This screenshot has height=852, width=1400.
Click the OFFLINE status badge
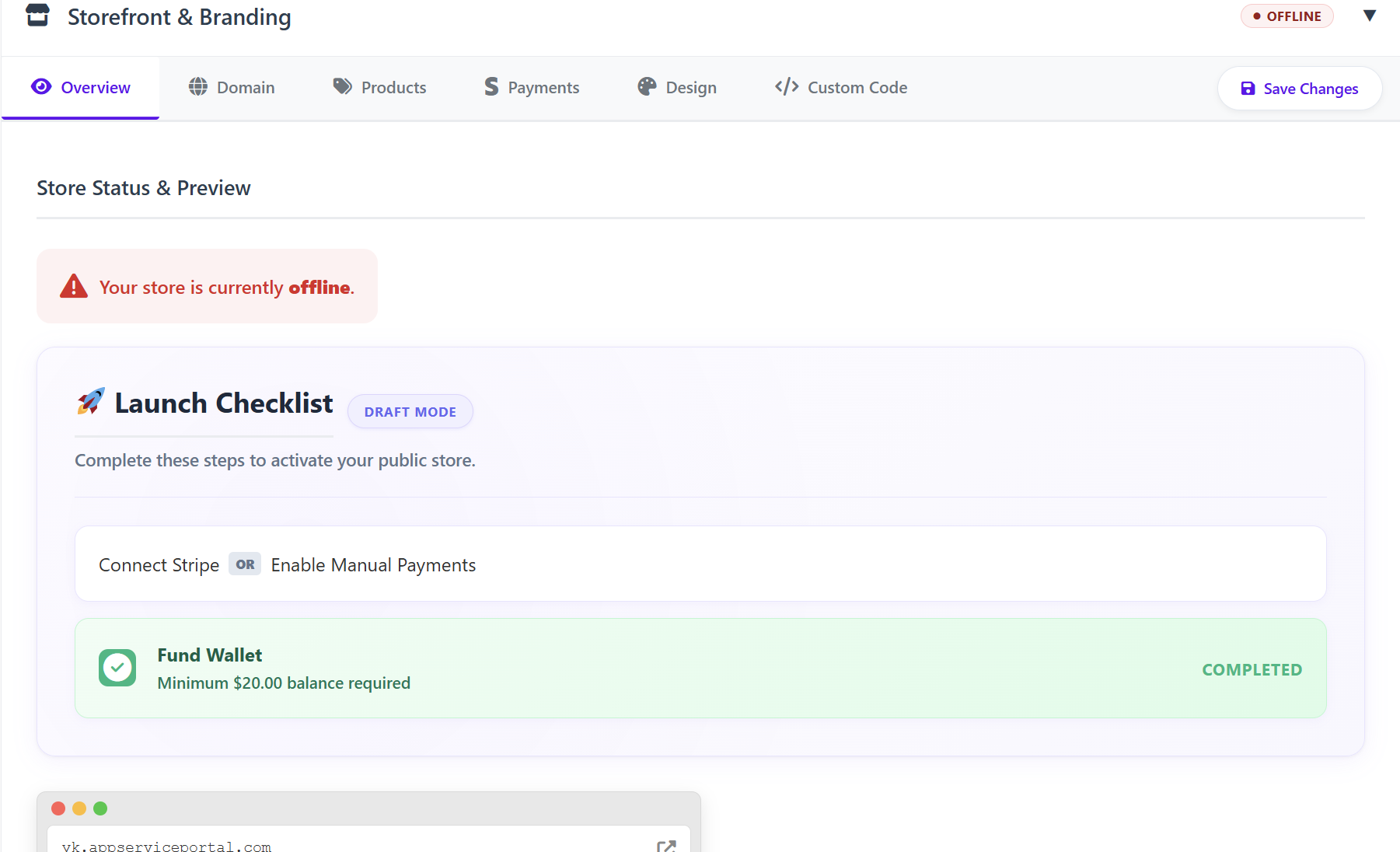tap(1287, 16)
